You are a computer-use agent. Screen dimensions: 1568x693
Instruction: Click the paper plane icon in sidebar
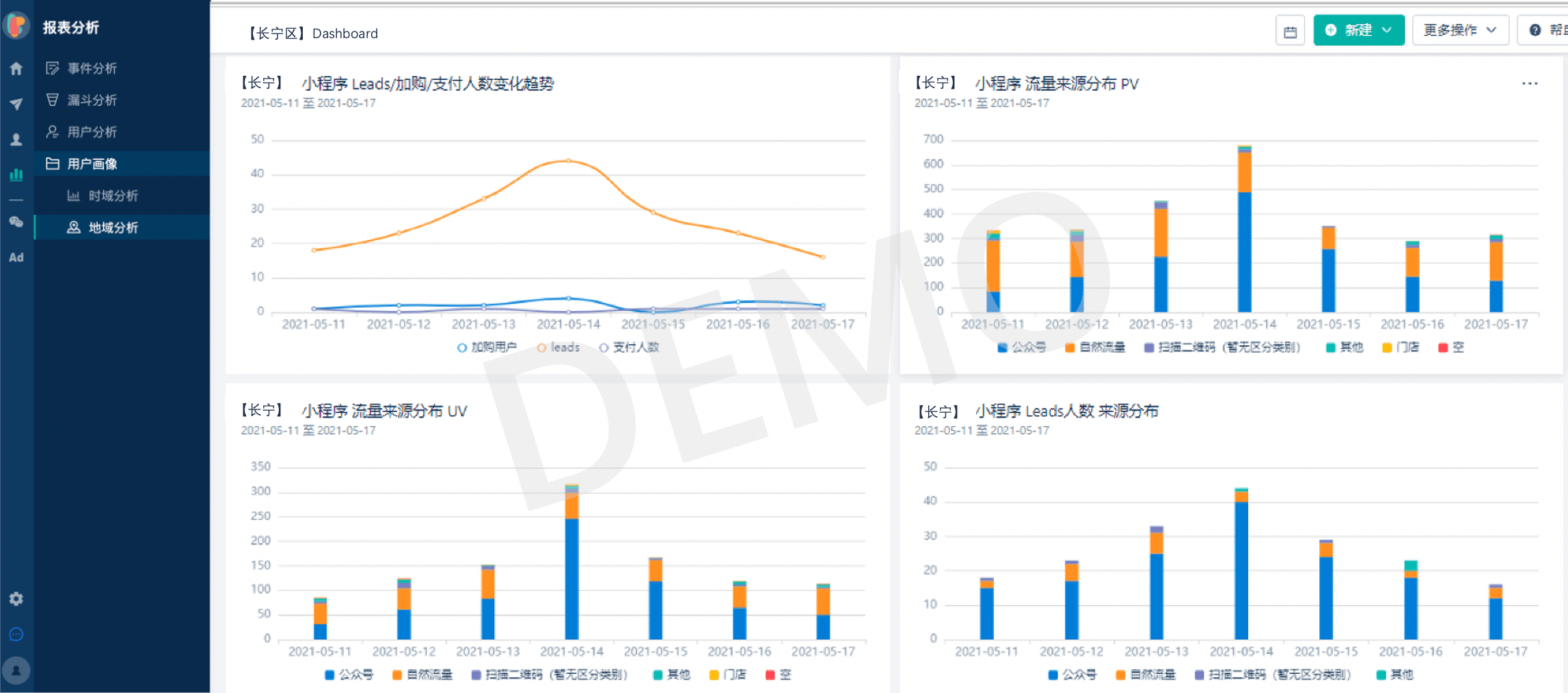[x=16, y=104]
